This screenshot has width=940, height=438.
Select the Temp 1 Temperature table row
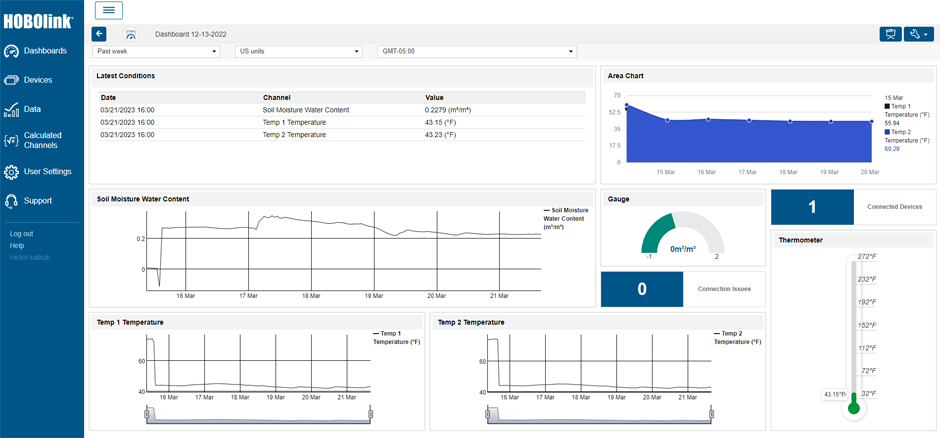pyautogui.click(x=342, y=122)
